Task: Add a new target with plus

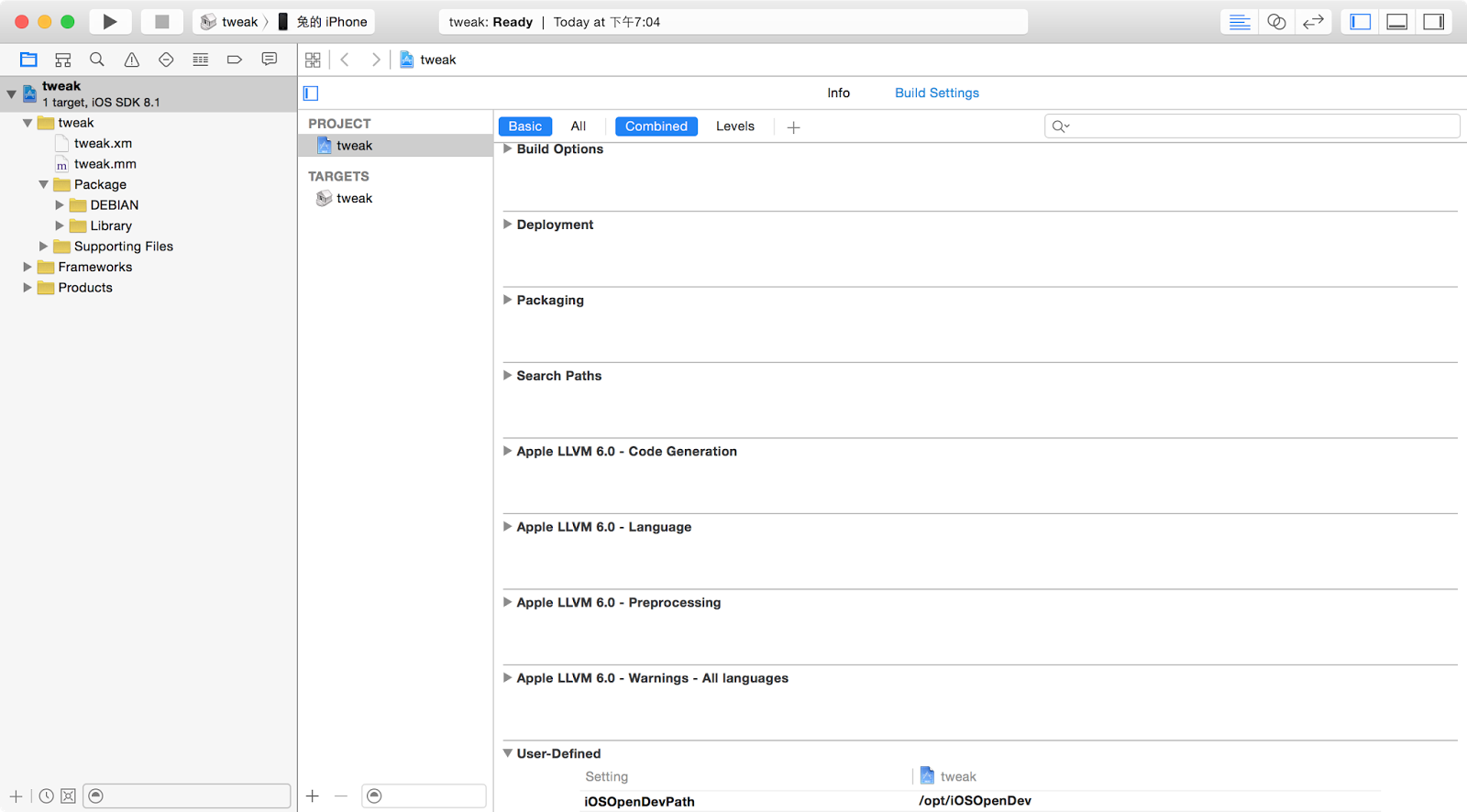Action: pyautogui.click(x=313, y=796)
